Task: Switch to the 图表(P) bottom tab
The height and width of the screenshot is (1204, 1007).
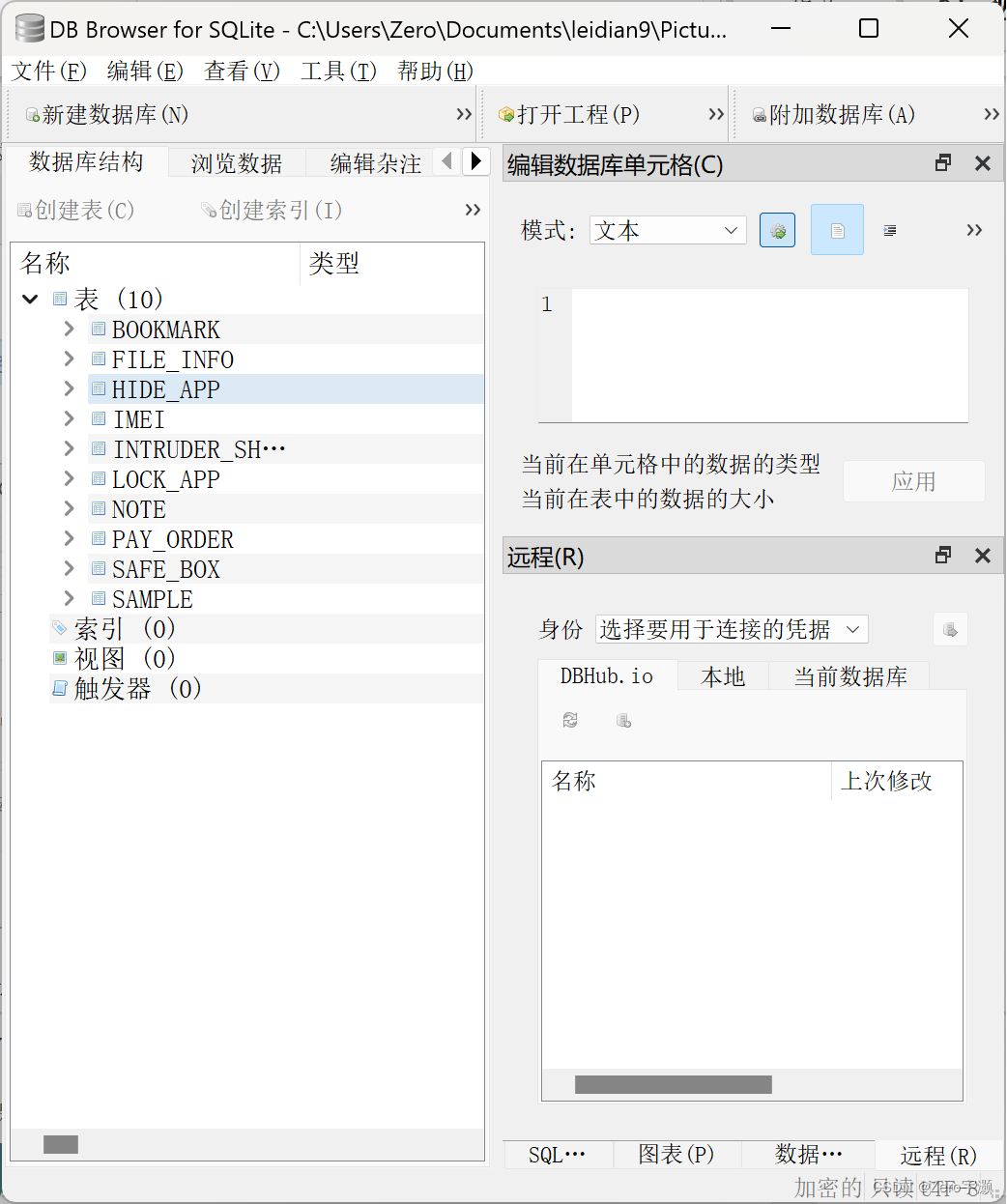Action: pos(676,1154)
